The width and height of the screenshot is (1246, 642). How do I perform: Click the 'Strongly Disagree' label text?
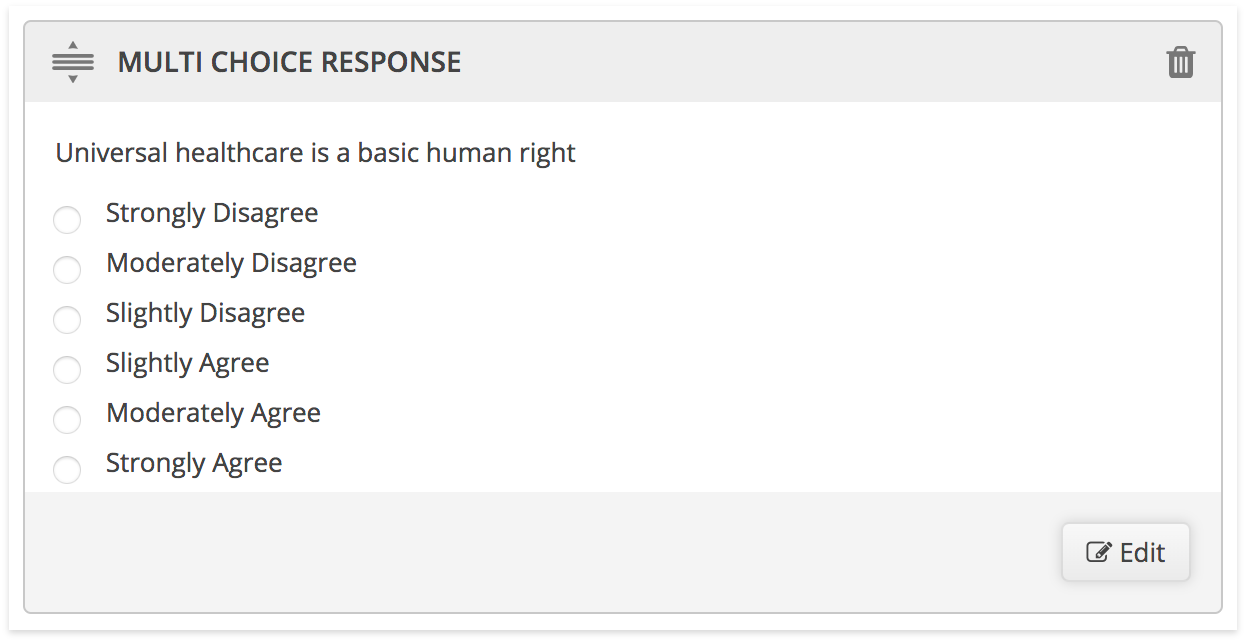click(x=212, y=213)
